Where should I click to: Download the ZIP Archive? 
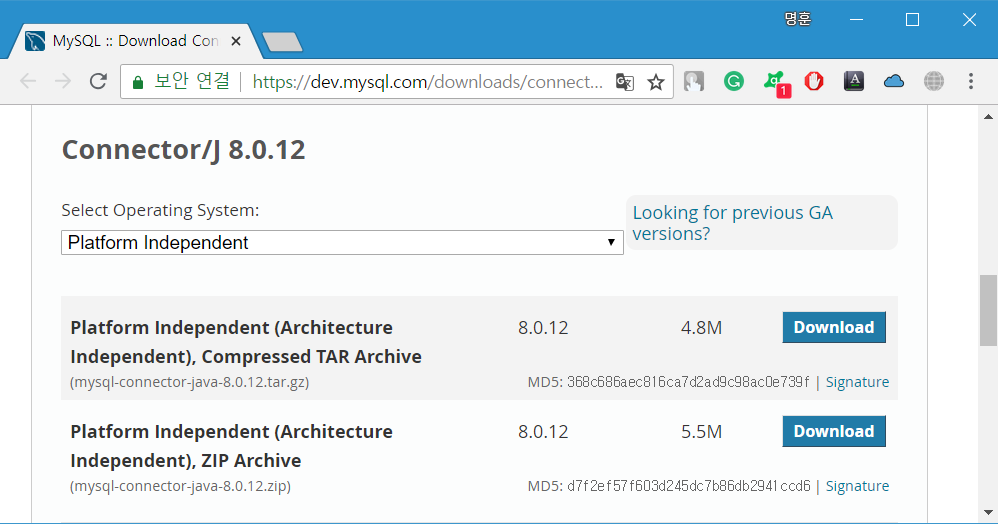833,431
